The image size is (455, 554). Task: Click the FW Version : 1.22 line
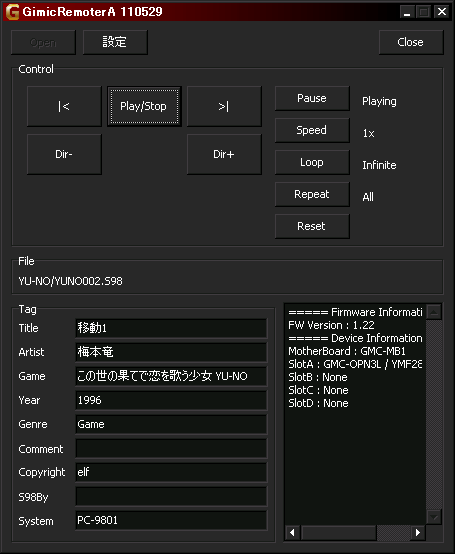pyautogui.click(x=331, y=325)
